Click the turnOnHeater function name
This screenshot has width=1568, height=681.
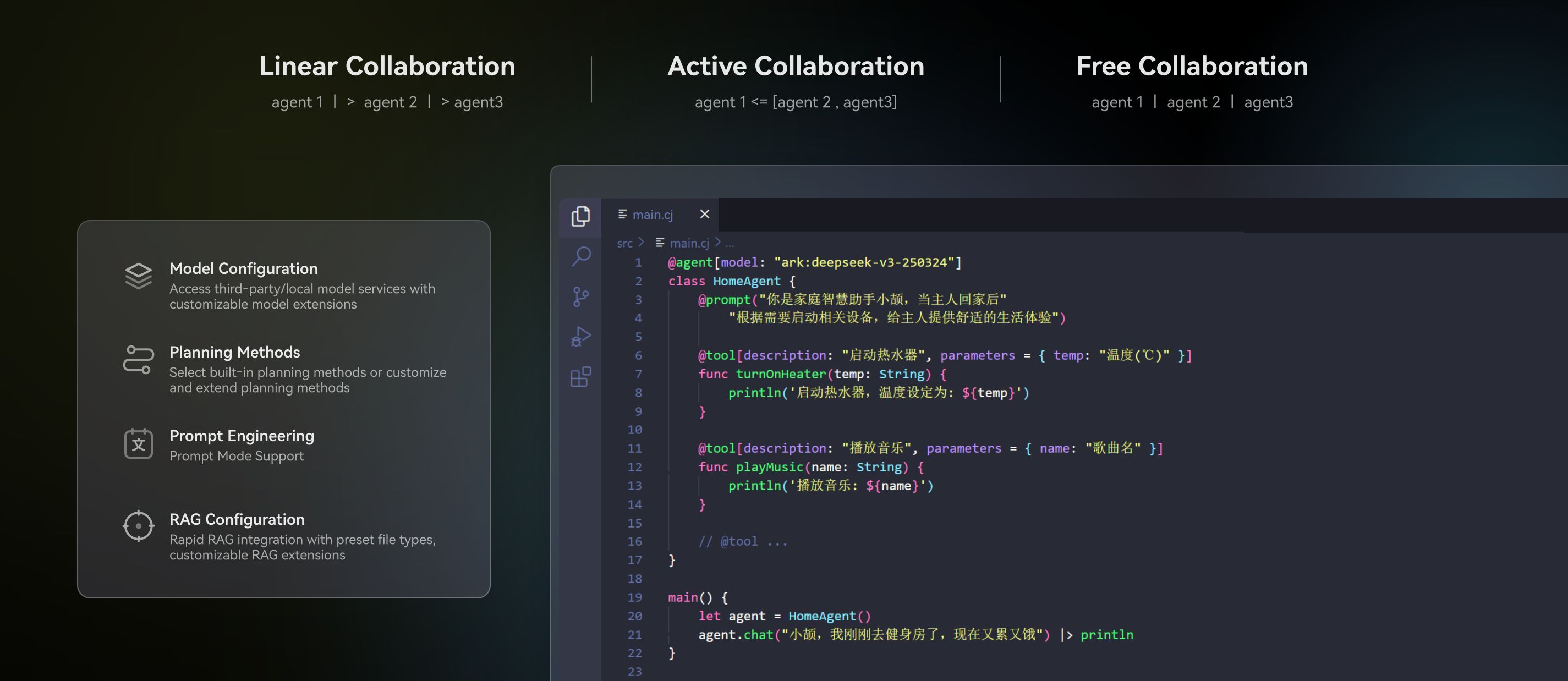780,374
